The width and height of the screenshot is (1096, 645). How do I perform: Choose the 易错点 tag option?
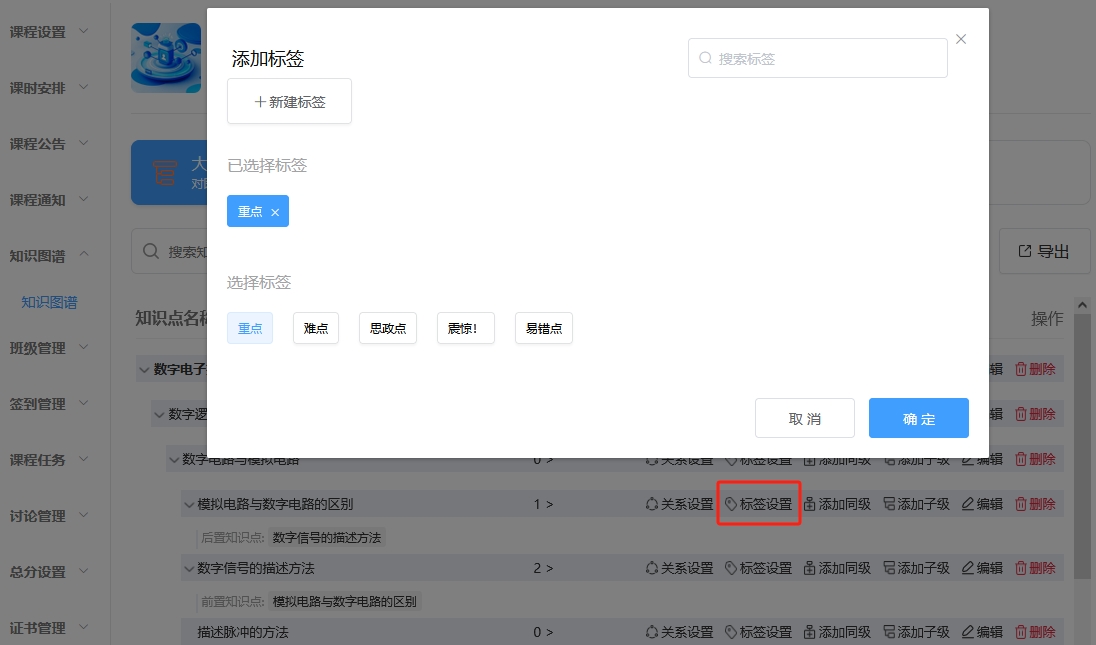[543, 328]
